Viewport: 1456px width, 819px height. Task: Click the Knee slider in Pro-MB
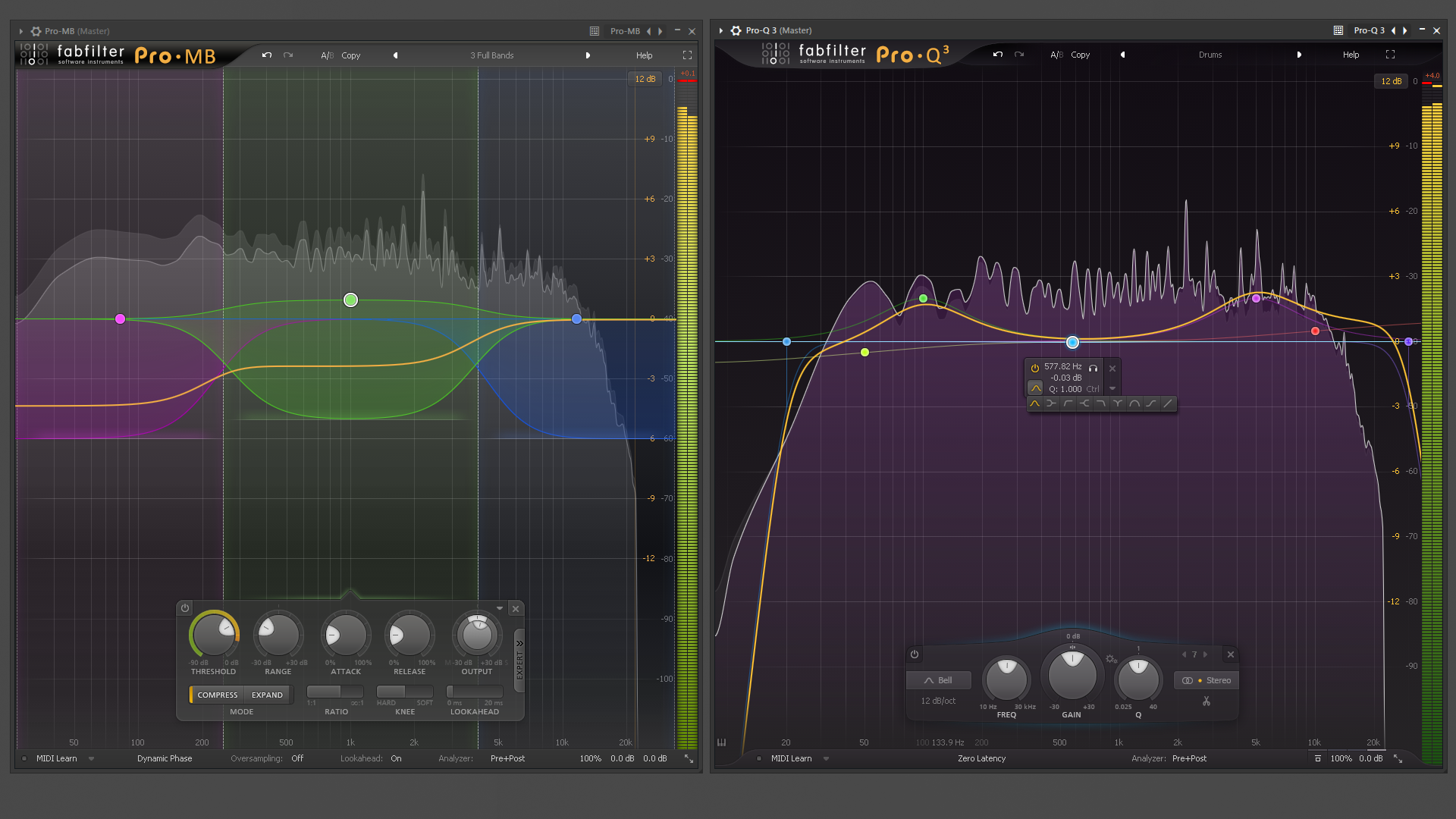405,692
